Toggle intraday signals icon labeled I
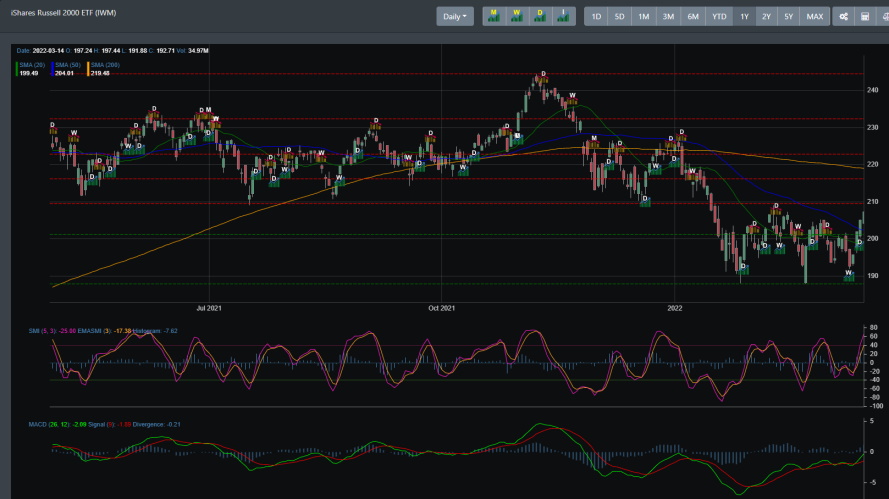This screenshot has width=889, height=499. click(564, 16)
